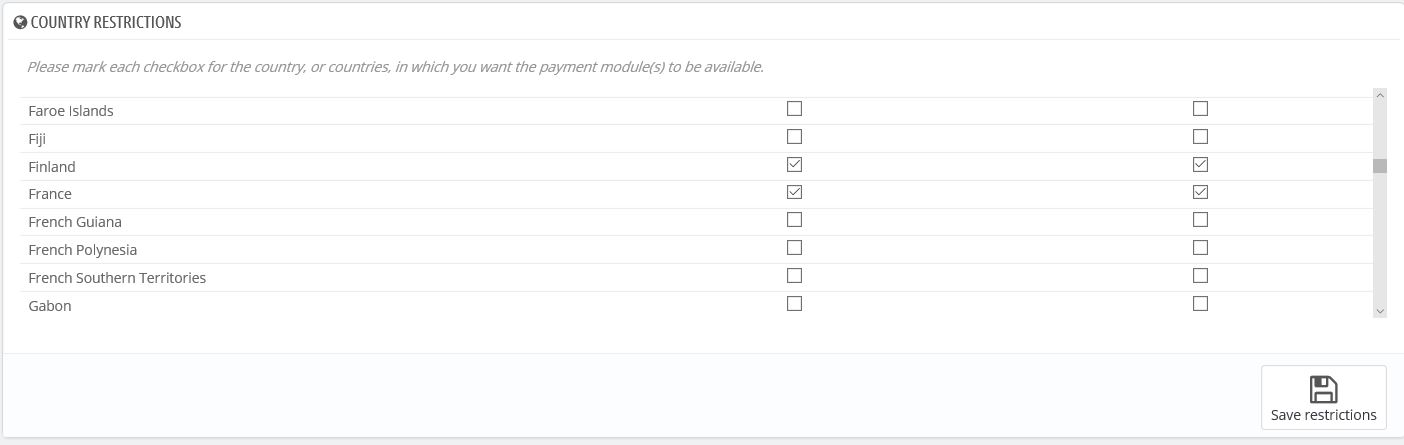
Task: Check the second Faroe Islands checkbox
Action: pos(1200,108)
